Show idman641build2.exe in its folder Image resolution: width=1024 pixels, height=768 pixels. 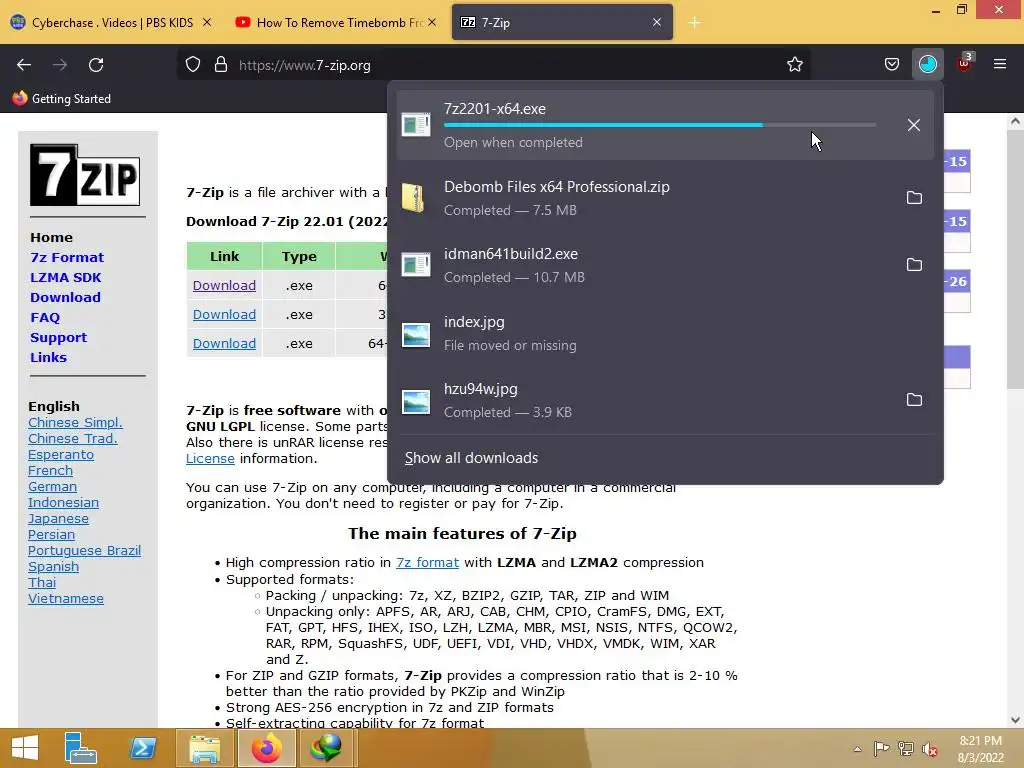coord(914,264)
